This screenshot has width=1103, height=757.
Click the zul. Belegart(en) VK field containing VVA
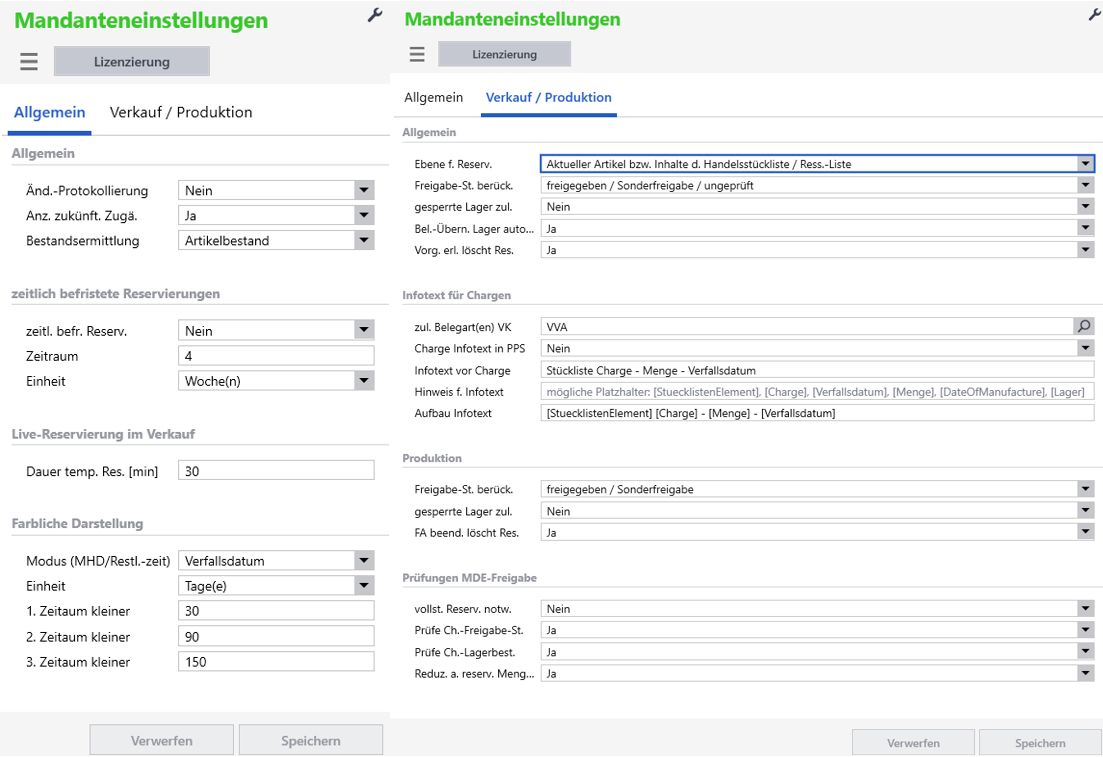(x=807, y=326)
